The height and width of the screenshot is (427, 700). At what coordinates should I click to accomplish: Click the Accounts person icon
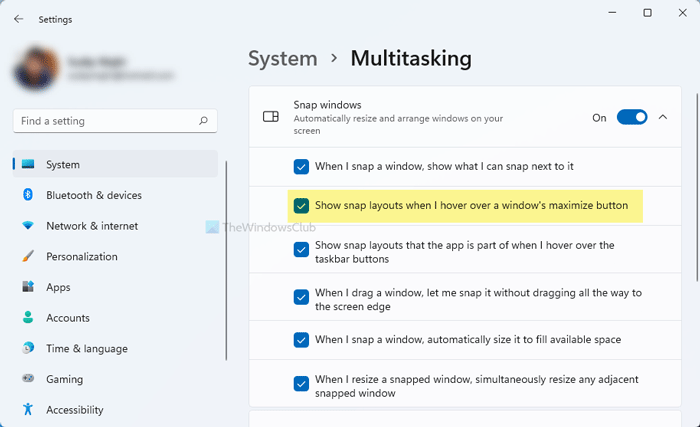point(28,318)
